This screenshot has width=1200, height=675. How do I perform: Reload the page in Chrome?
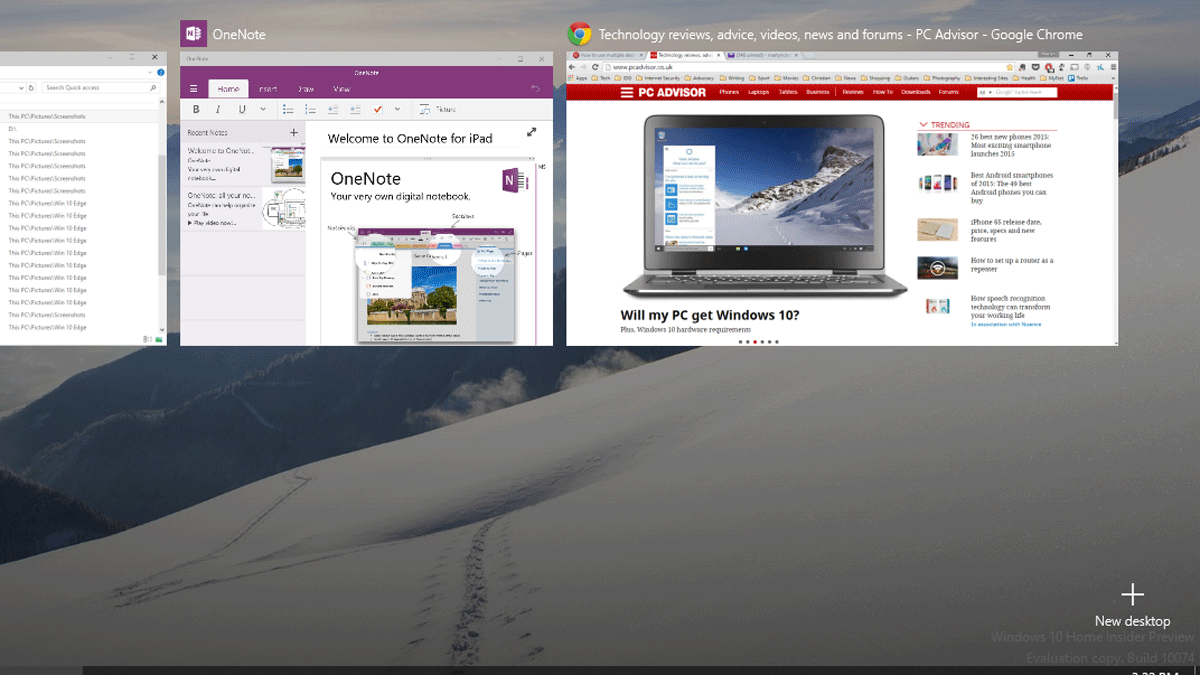[595, 66]
